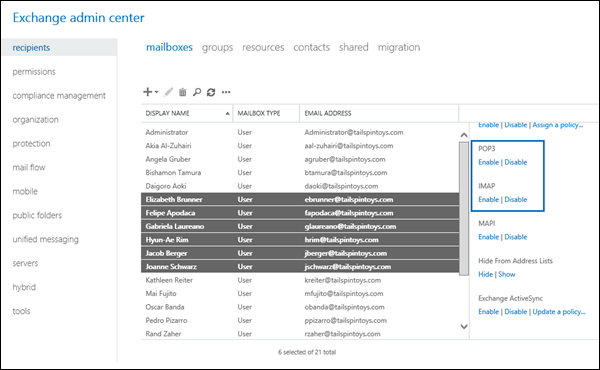Viewport: 600px width, 370px height.
Task: Select the Felipe Apodaca mailbox row
Action: click(300, 213)
